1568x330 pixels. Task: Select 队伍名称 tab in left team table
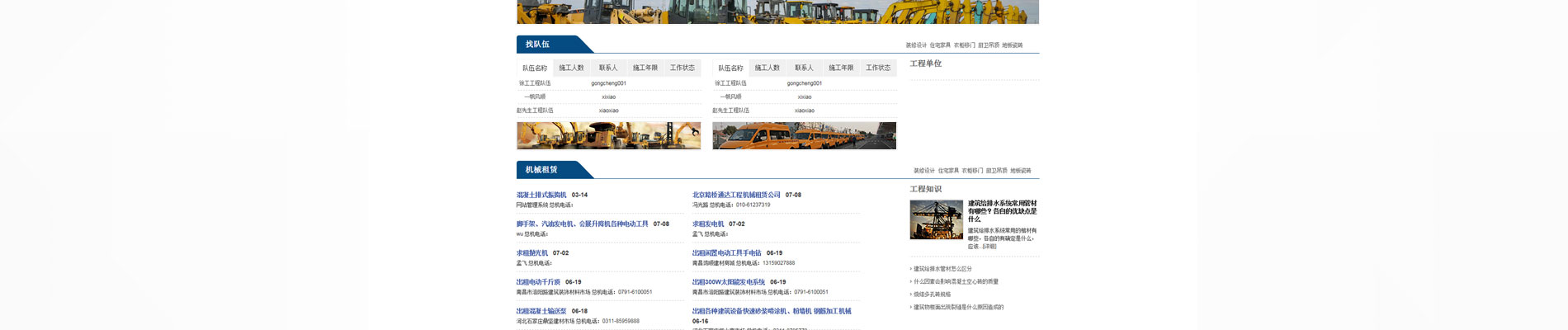(535, 68)
